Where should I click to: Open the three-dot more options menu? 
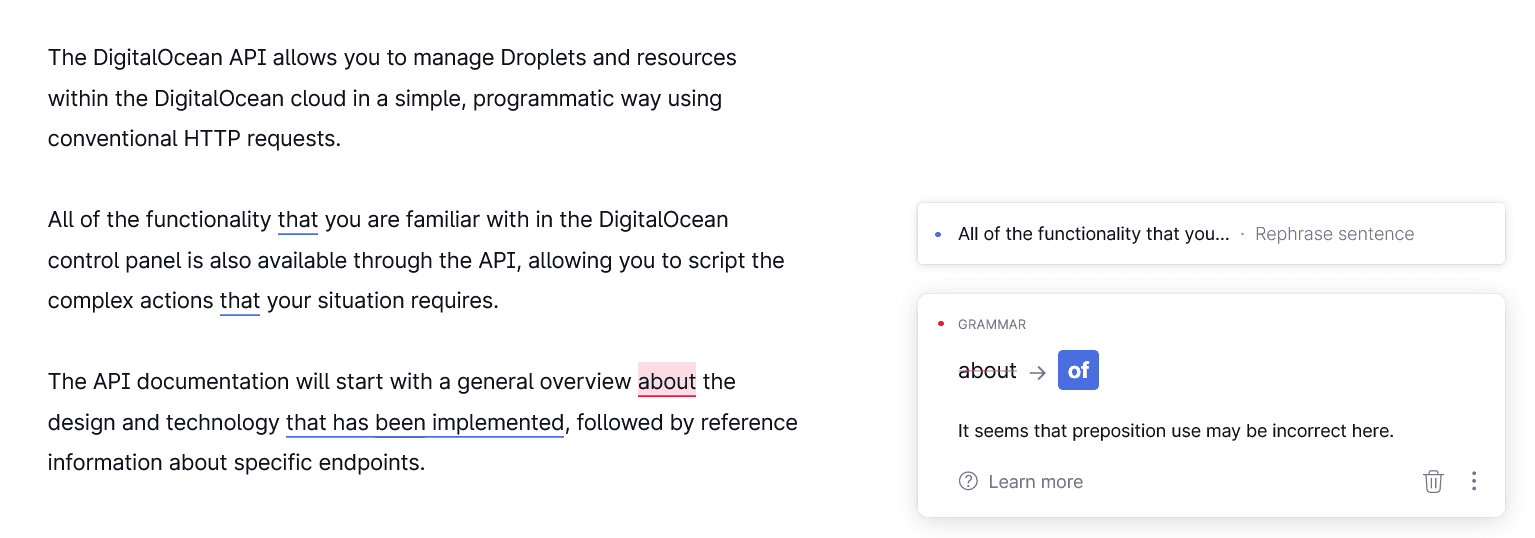pyautogui.click(x=1473, y=481)
